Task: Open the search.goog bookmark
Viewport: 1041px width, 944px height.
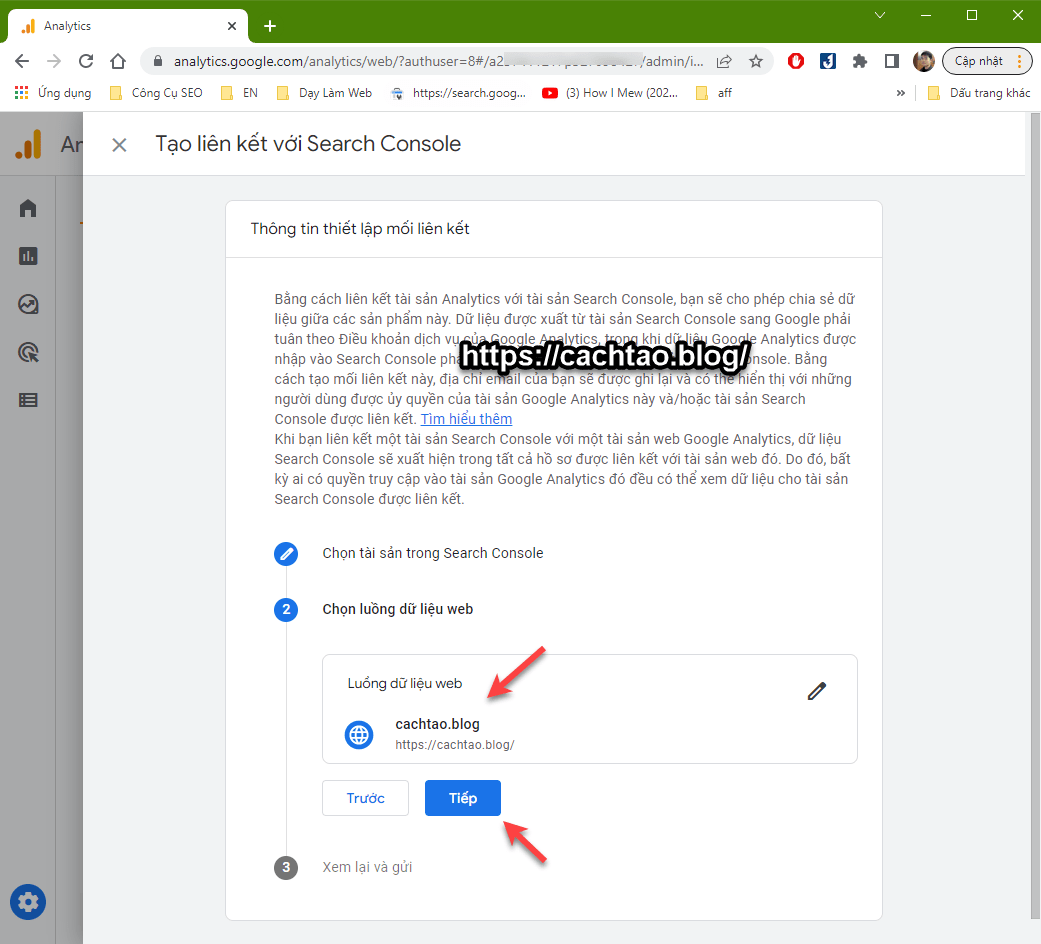Action: tap(459, 93)
